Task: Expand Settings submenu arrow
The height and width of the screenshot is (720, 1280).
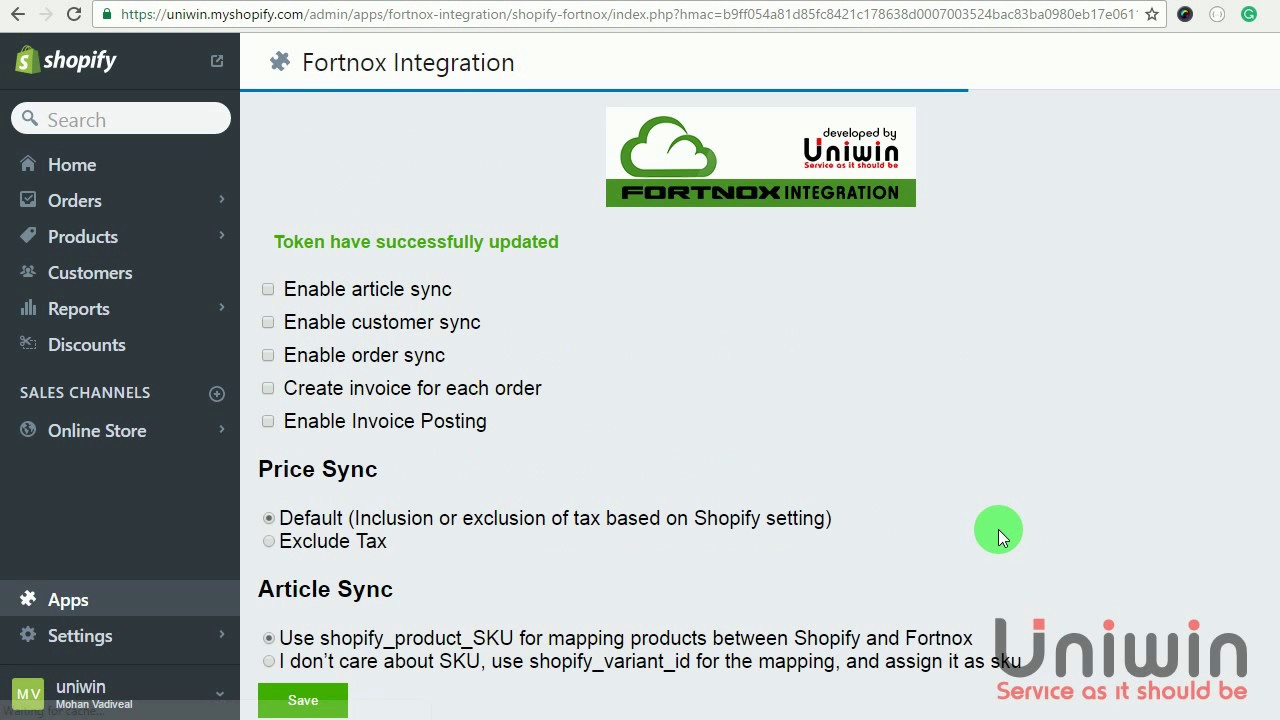Action: pos(222,635)
